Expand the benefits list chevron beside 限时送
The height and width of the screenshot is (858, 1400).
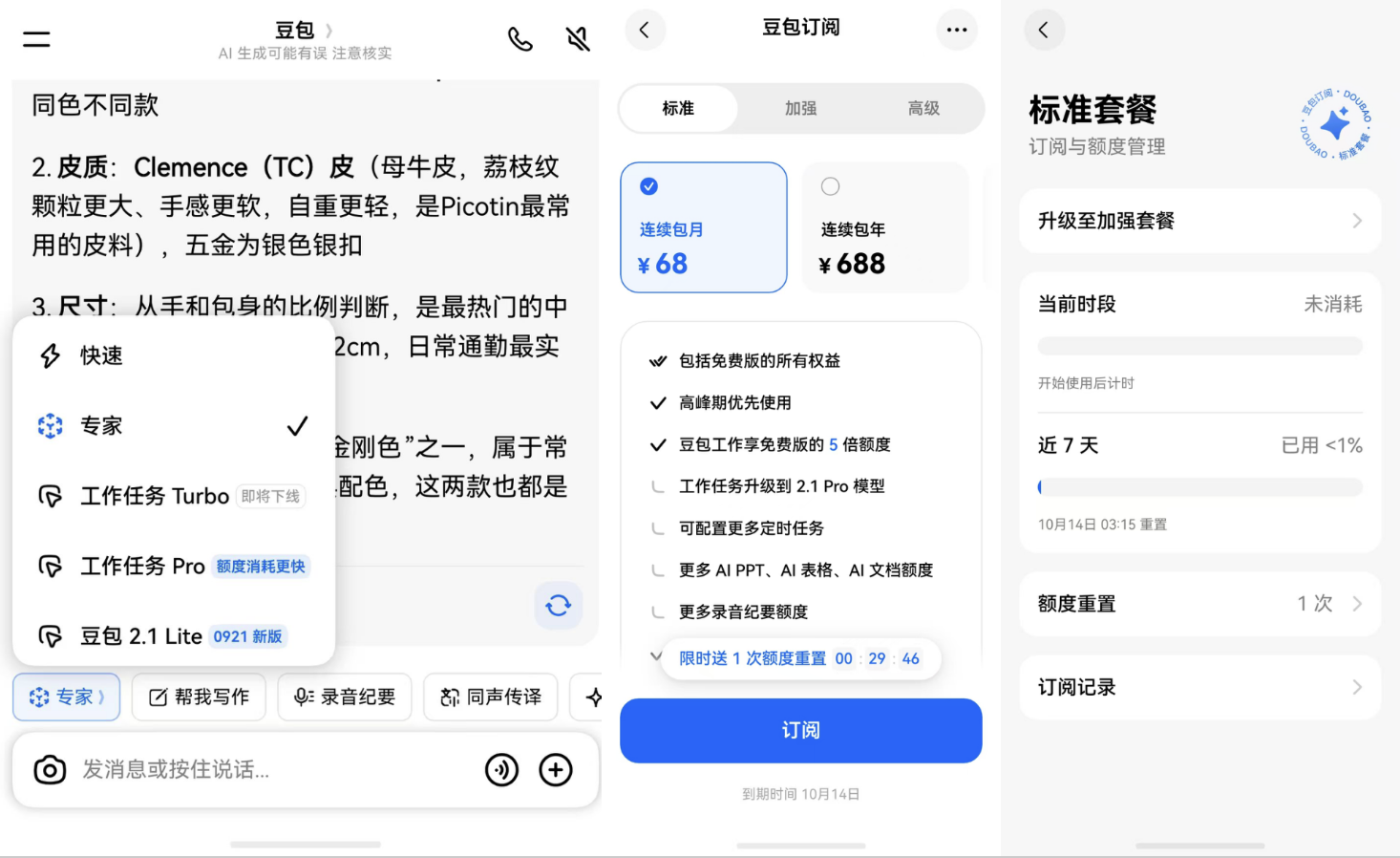pyautogui.click(x=656, y=656)
